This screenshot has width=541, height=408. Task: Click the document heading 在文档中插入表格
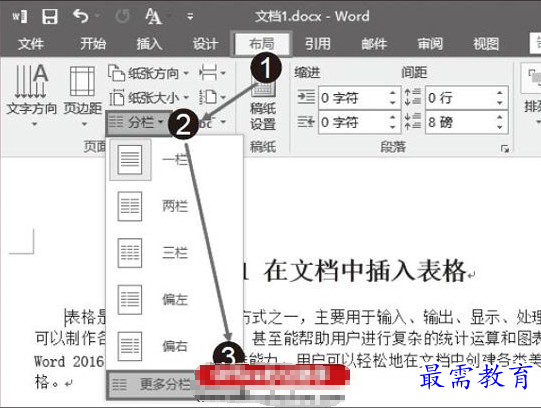coord(365,271)
